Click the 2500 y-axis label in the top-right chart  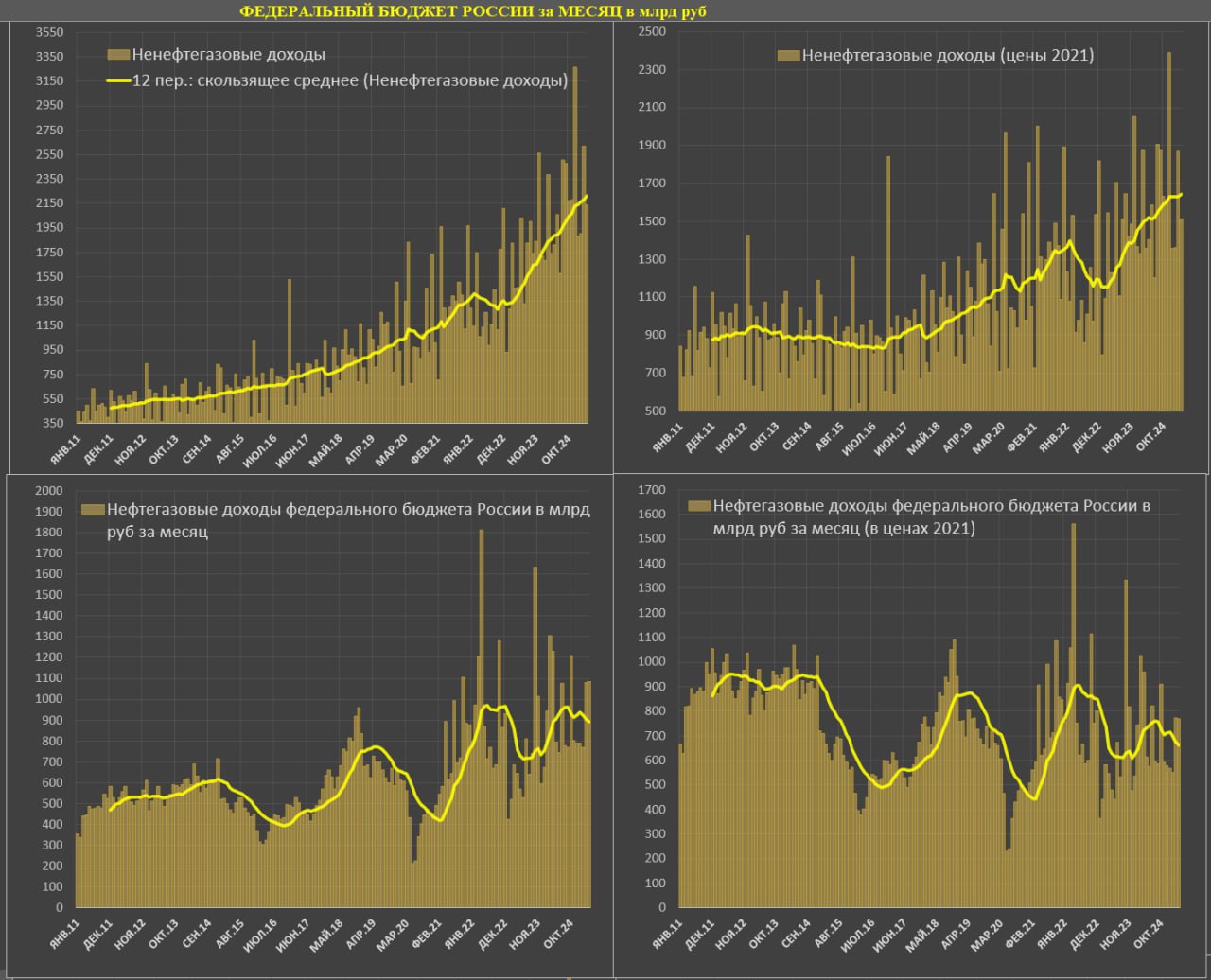653,32
